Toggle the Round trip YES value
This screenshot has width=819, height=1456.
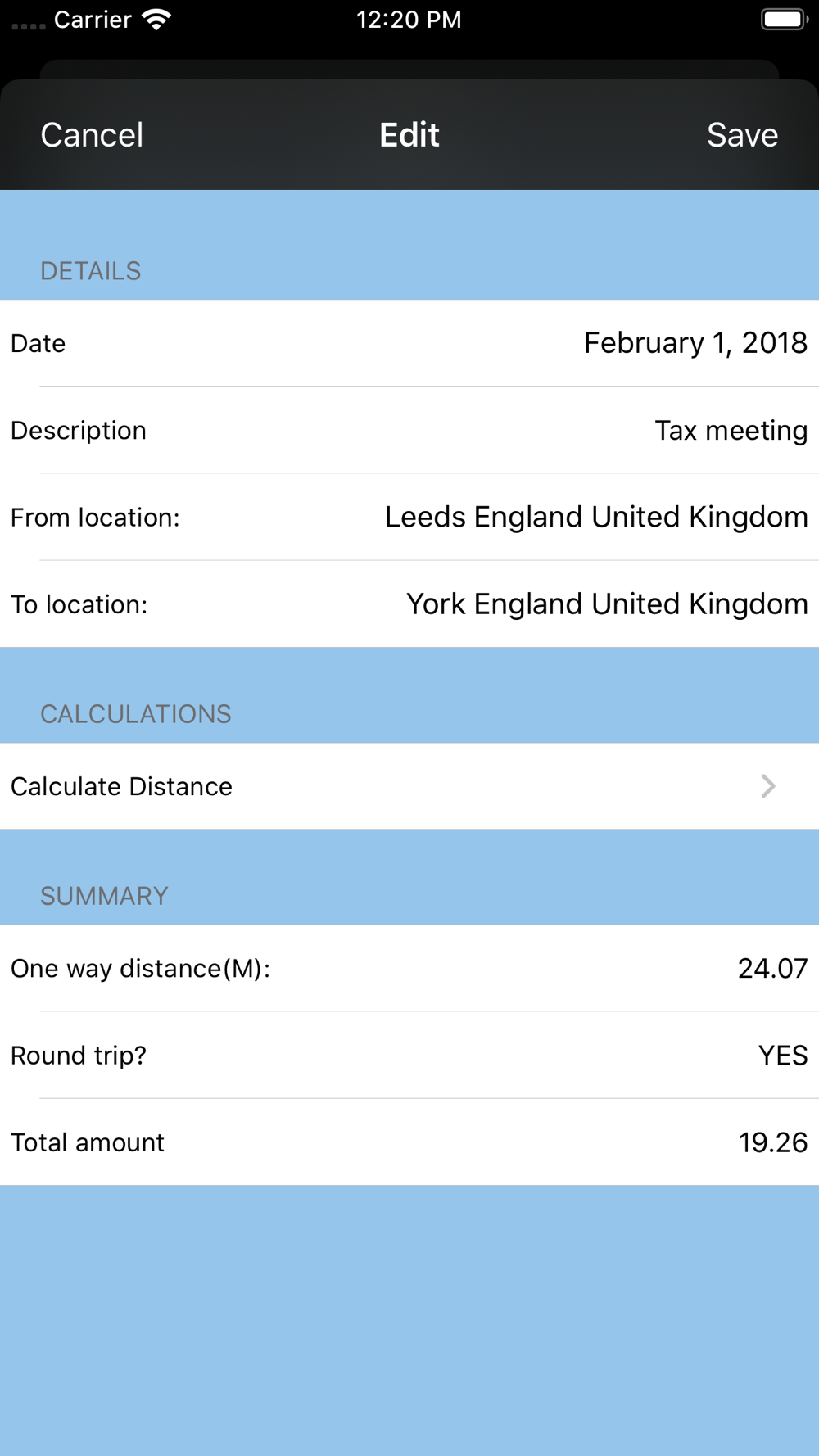[783, 1056]
